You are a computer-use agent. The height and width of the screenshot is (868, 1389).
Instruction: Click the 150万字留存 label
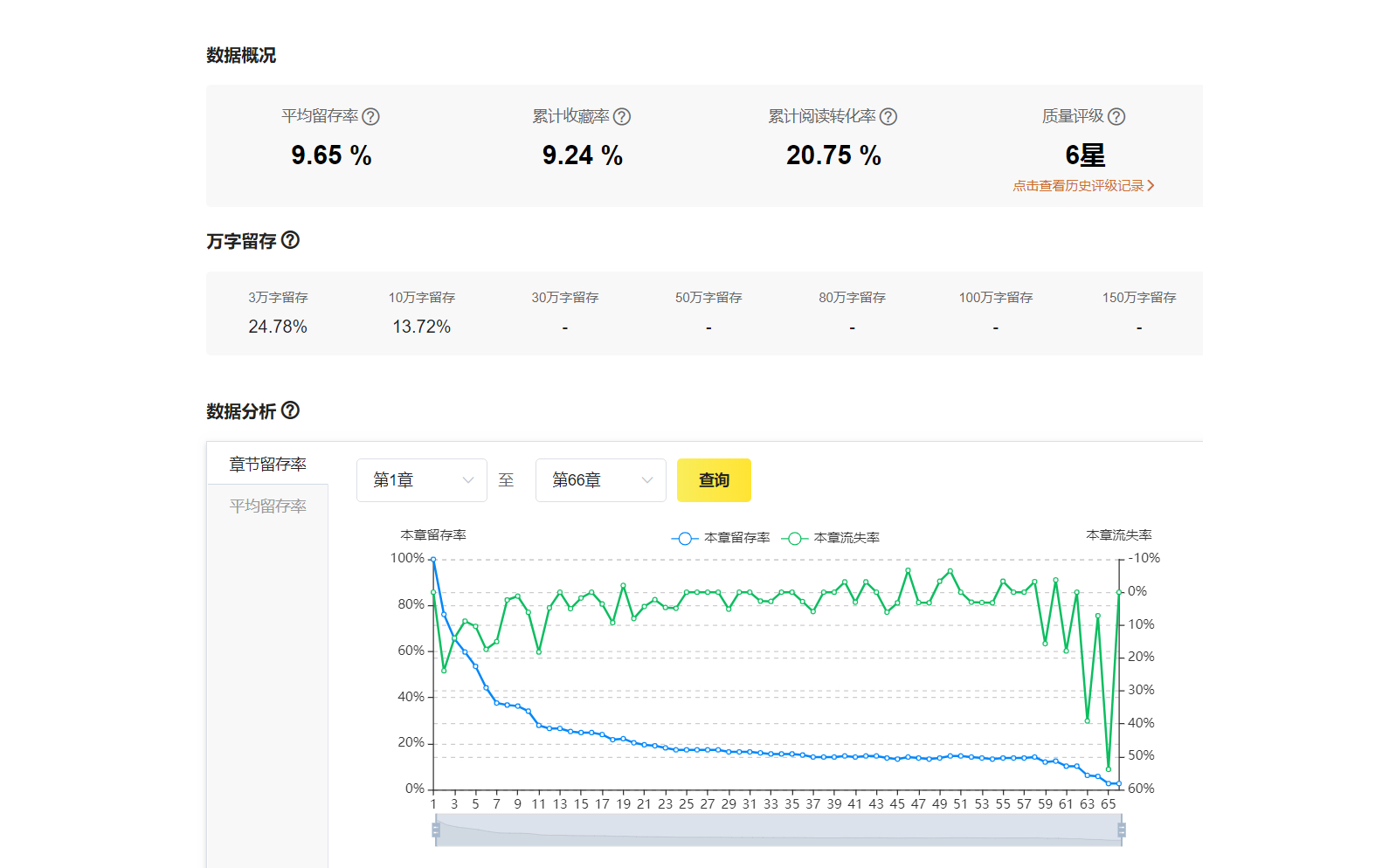coord(1139,298)
